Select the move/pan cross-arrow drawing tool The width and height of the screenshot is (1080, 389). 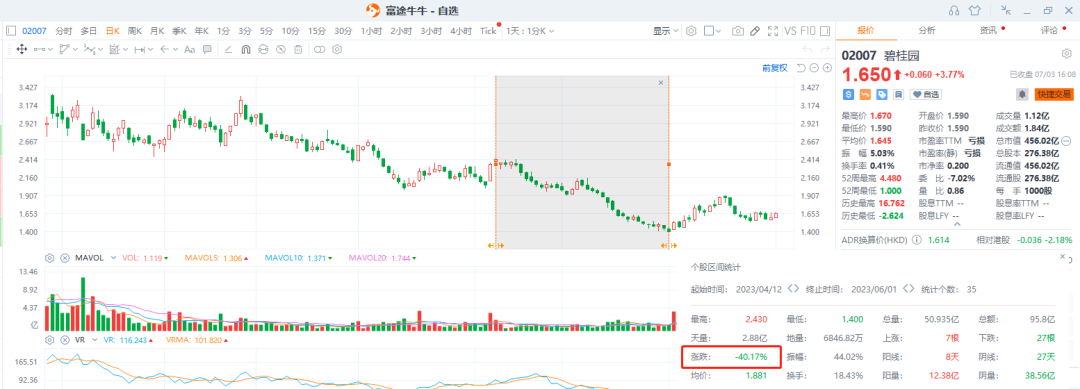point(21,49)
